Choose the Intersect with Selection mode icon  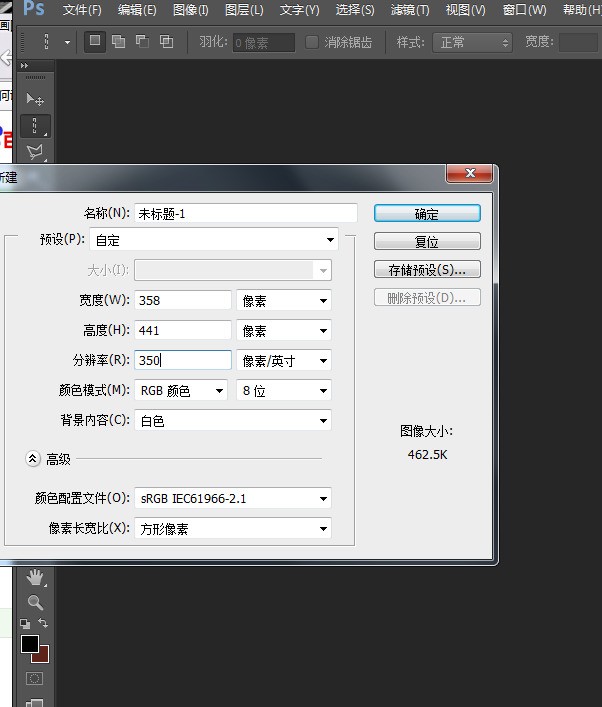[x=166, y=42]
